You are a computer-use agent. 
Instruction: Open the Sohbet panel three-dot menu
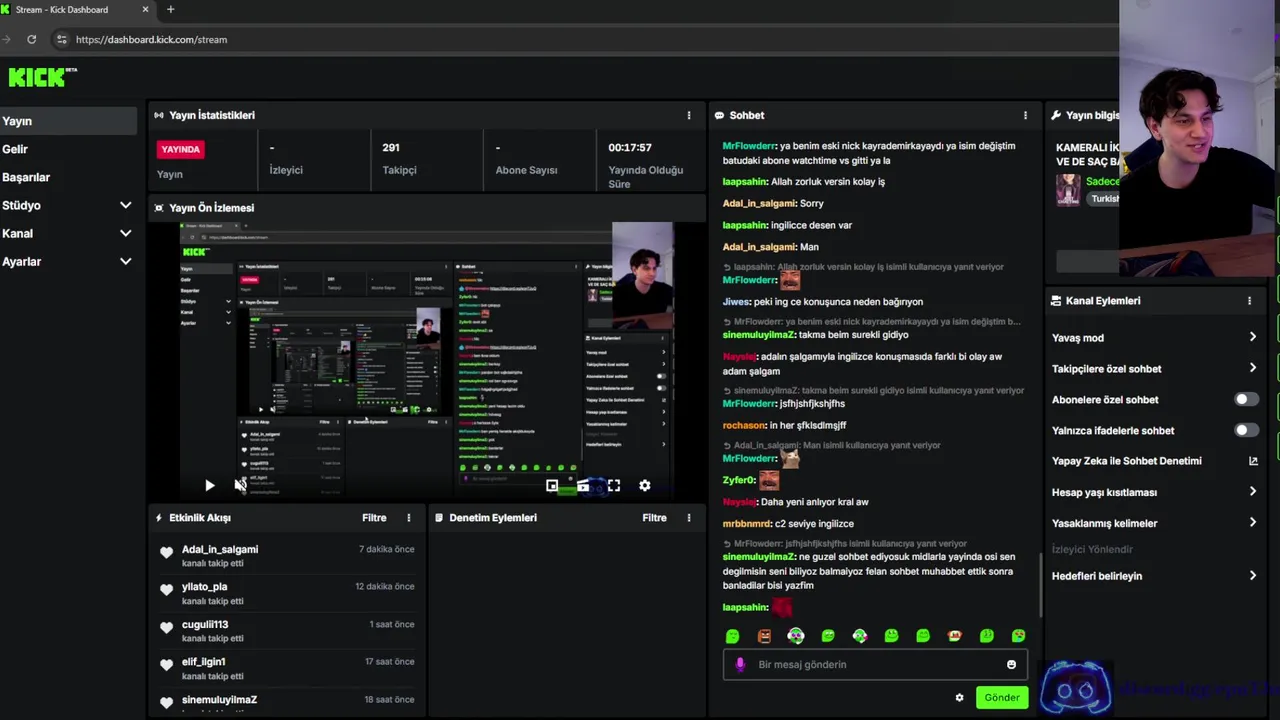[1025, 115]
